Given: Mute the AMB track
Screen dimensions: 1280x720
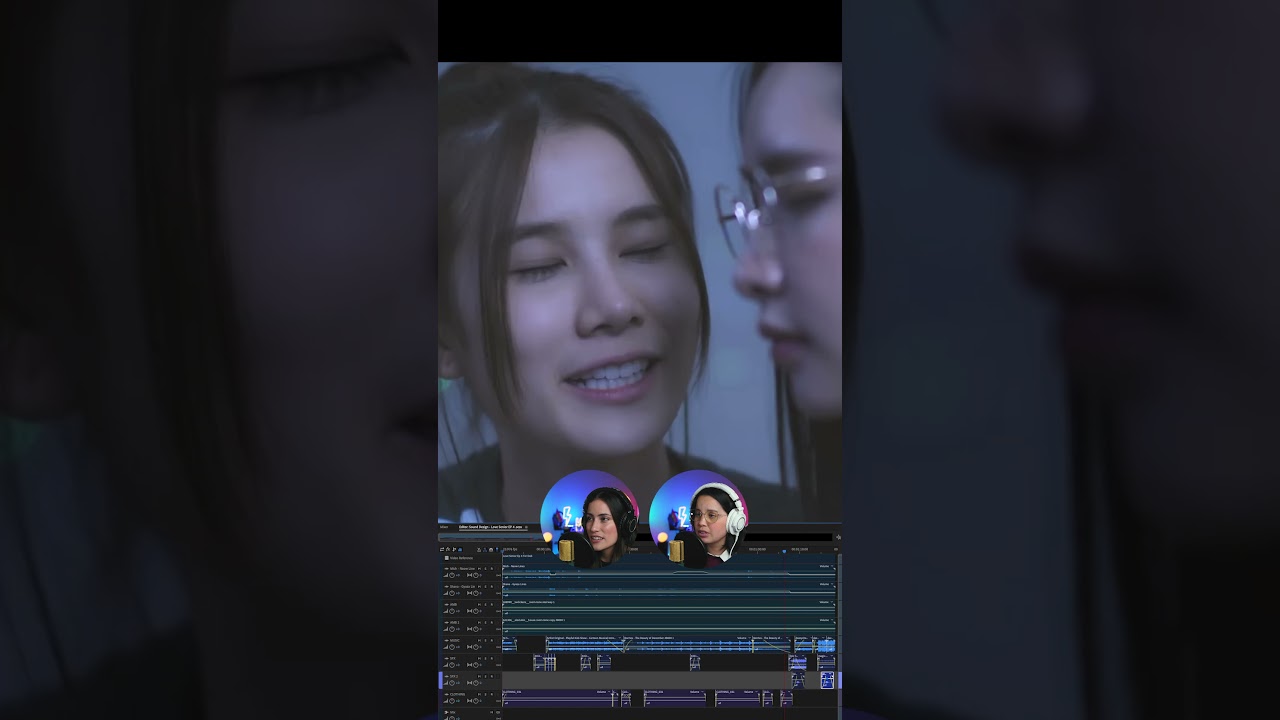Looking at the screenshot, I should tap(479, 604).
